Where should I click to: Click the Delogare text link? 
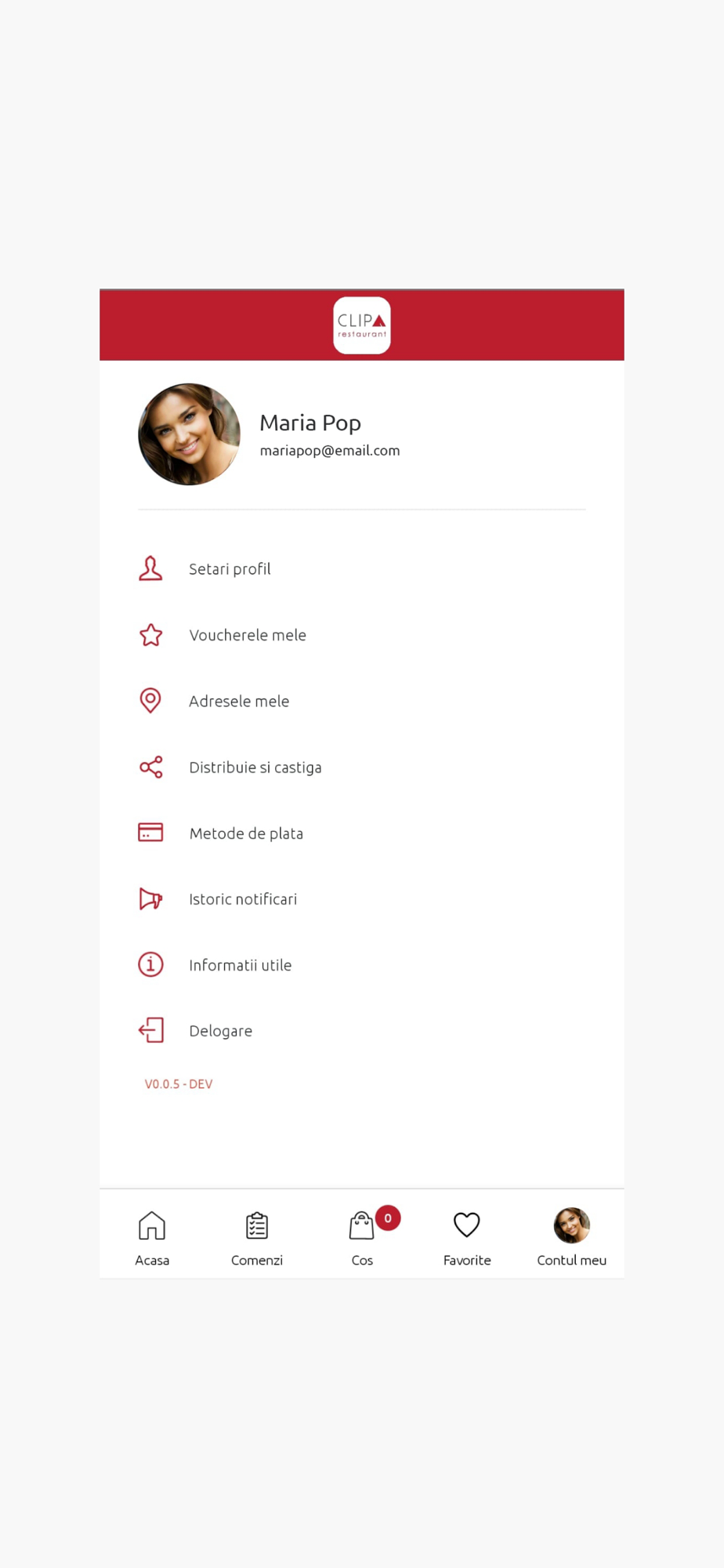coord(220,1031)
